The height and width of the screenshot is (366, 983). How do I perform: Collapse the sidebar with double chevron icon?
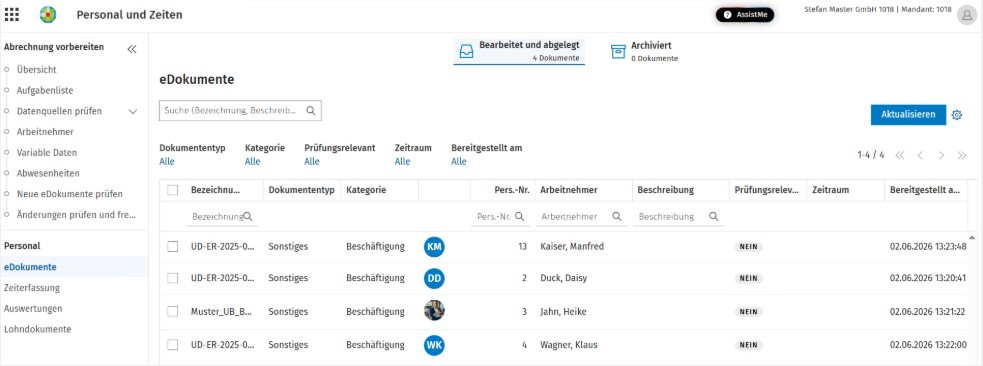coord(132,49)
